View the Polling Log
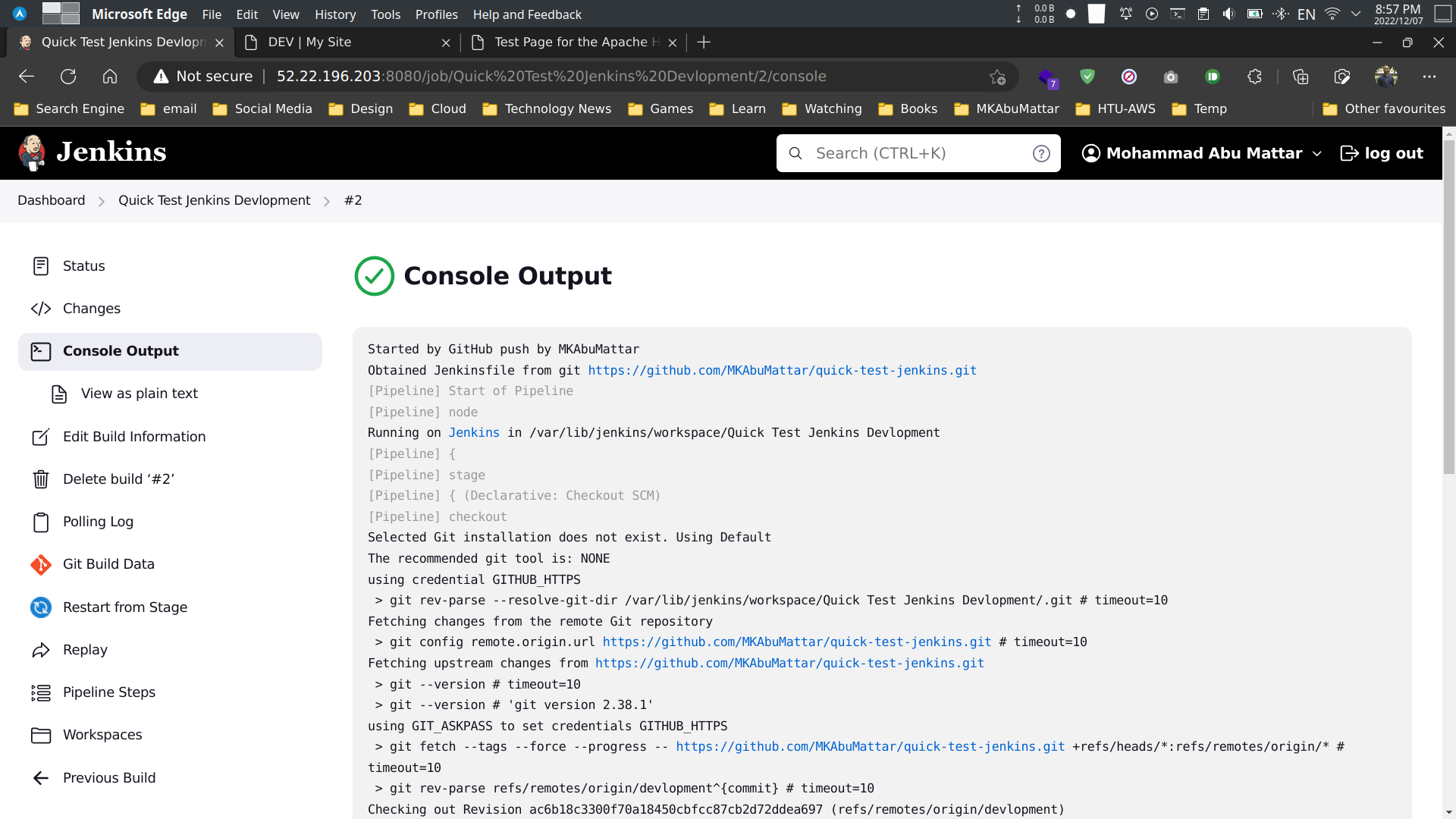 (98, 522)
